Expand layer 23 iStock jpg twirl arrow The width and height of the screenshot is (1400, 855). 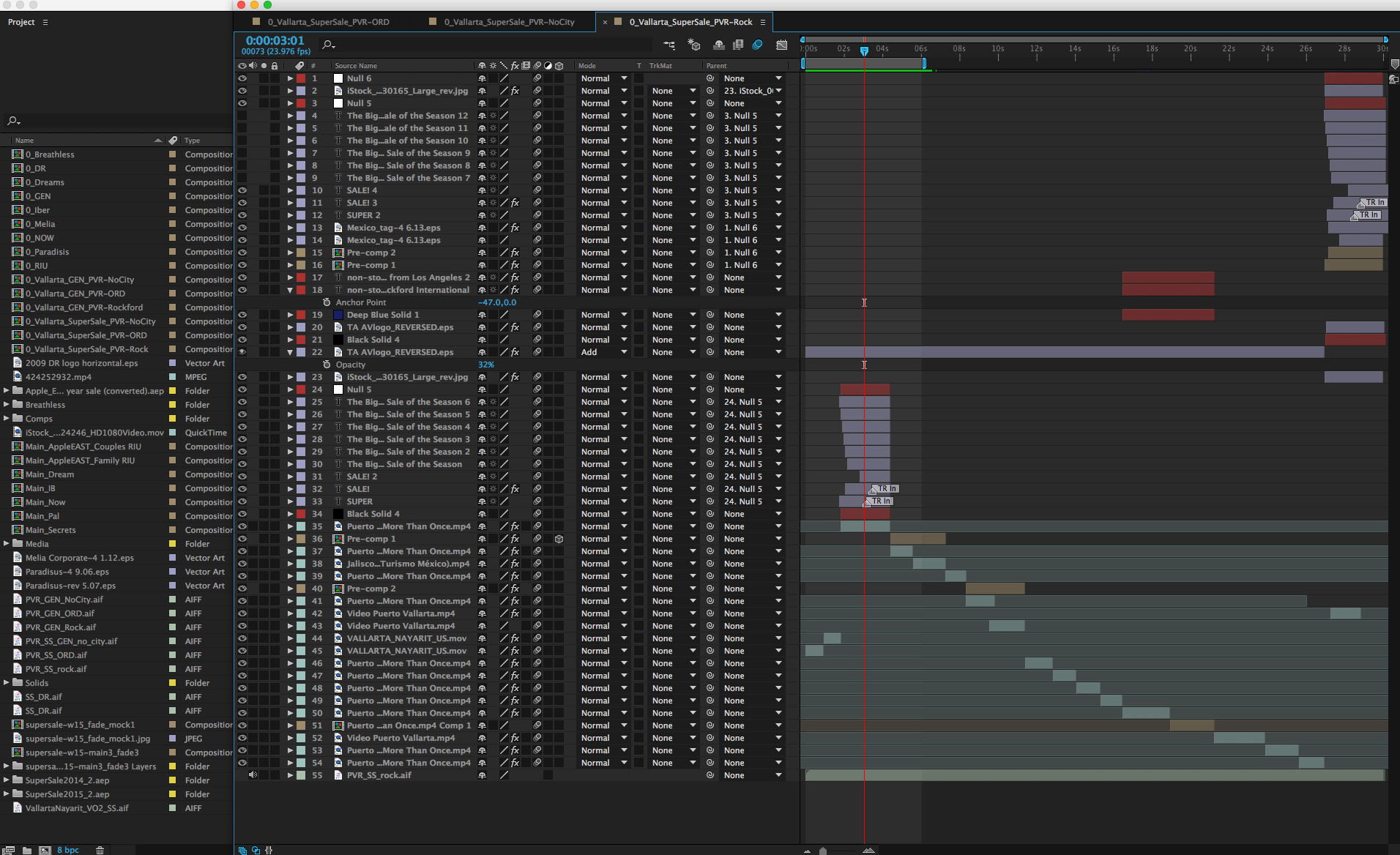coord(290,377)
